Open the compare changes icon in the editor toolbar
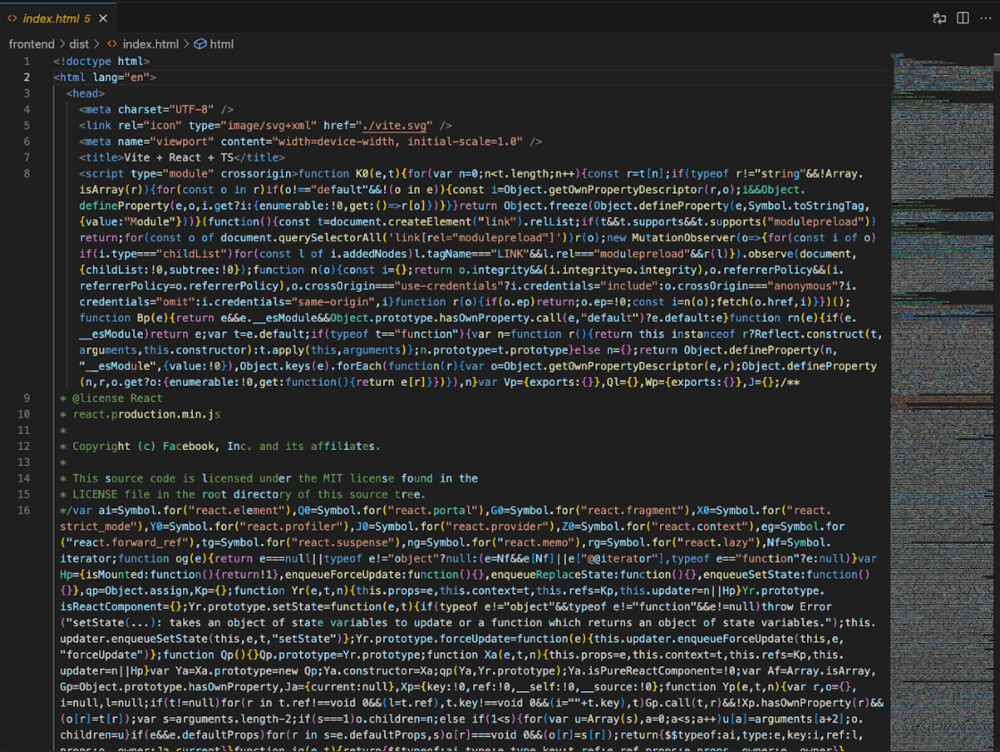 coord(939,18)
